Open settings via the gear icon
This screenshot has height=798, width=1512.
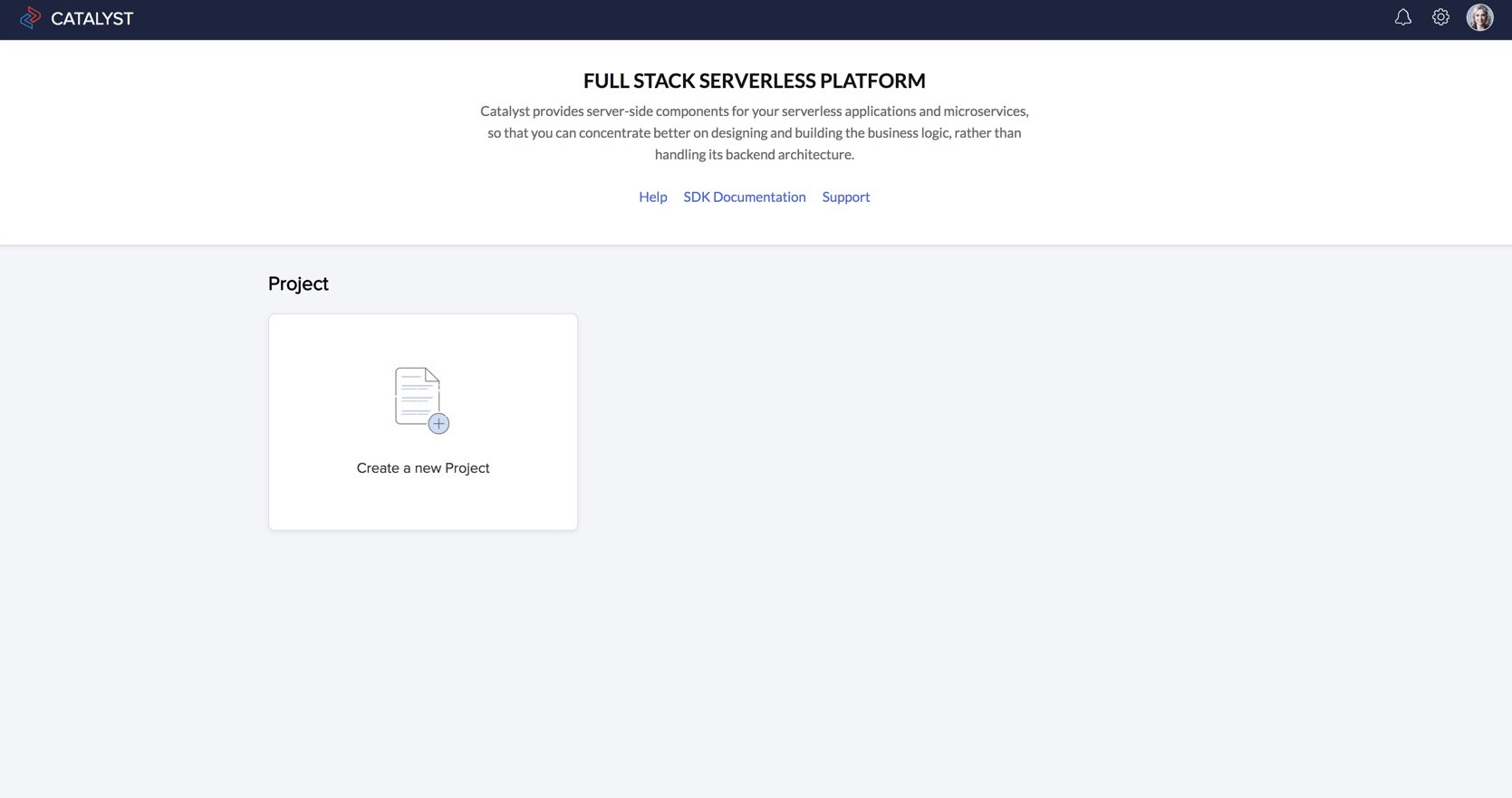pyautogui.click(x=1440, y=17)
